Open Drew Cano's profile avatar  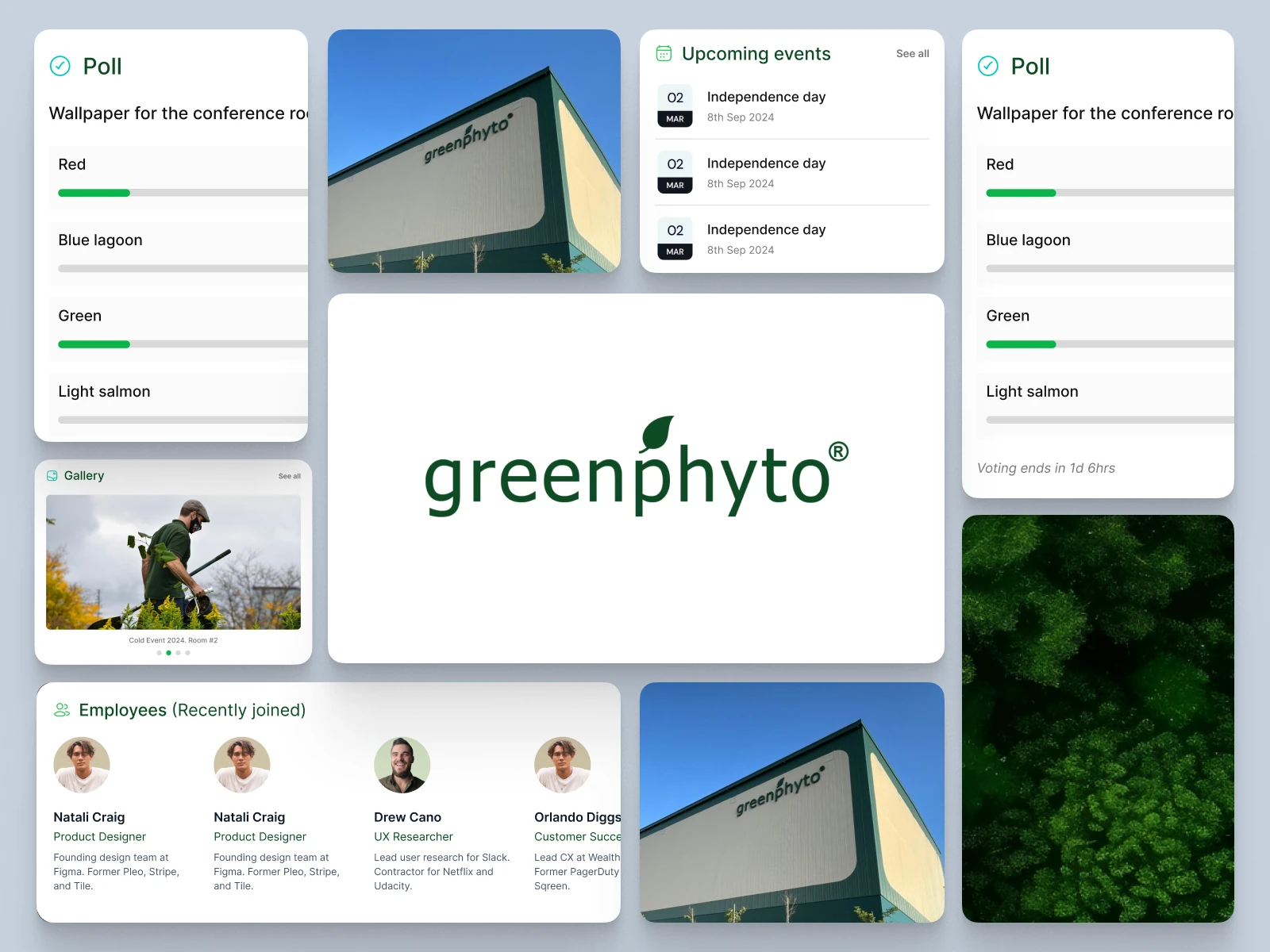pyautogui.click(x=402, y=765)
